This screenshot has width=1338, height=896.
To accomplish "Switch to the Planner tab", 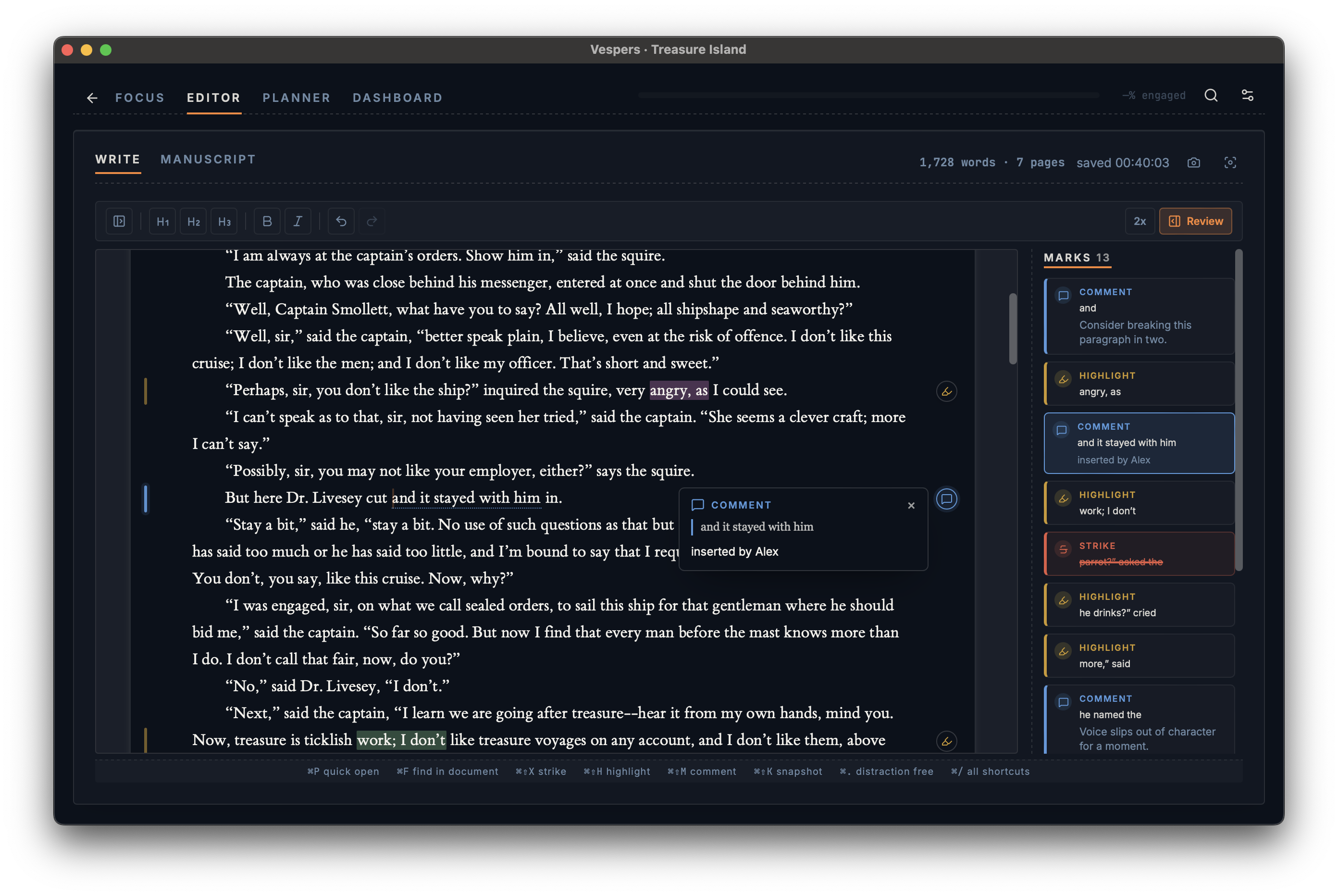I will click(297, 98).
